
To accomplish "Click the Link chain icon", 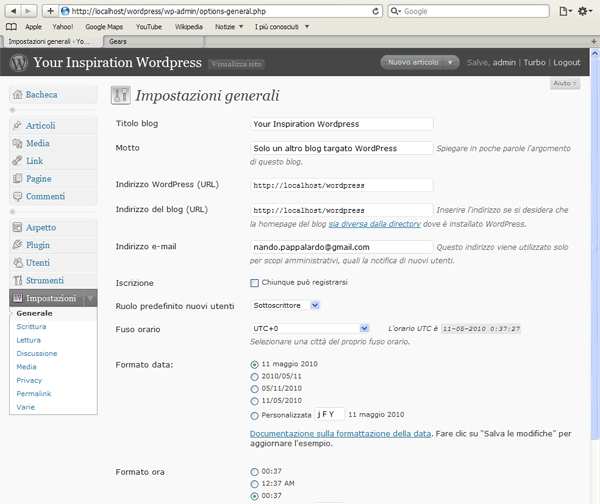I will [x=17, y=161].
